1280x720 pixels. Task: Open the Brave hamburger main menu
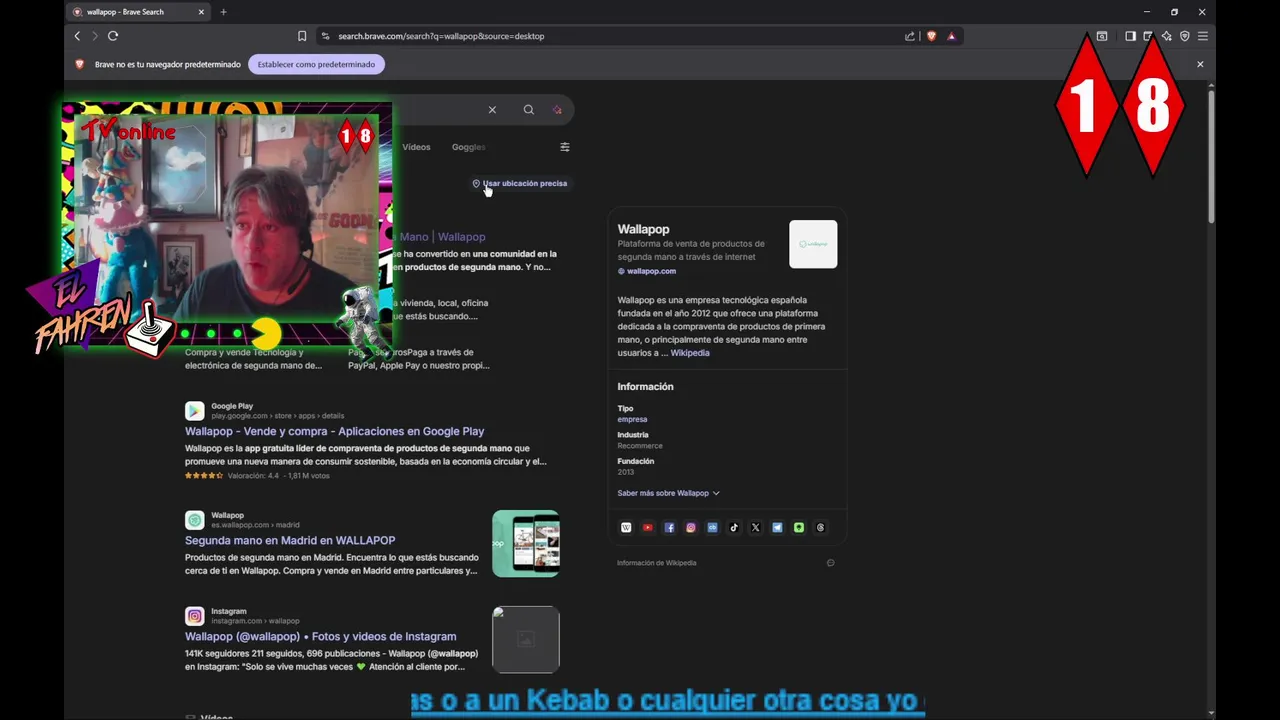[1203, 36]
